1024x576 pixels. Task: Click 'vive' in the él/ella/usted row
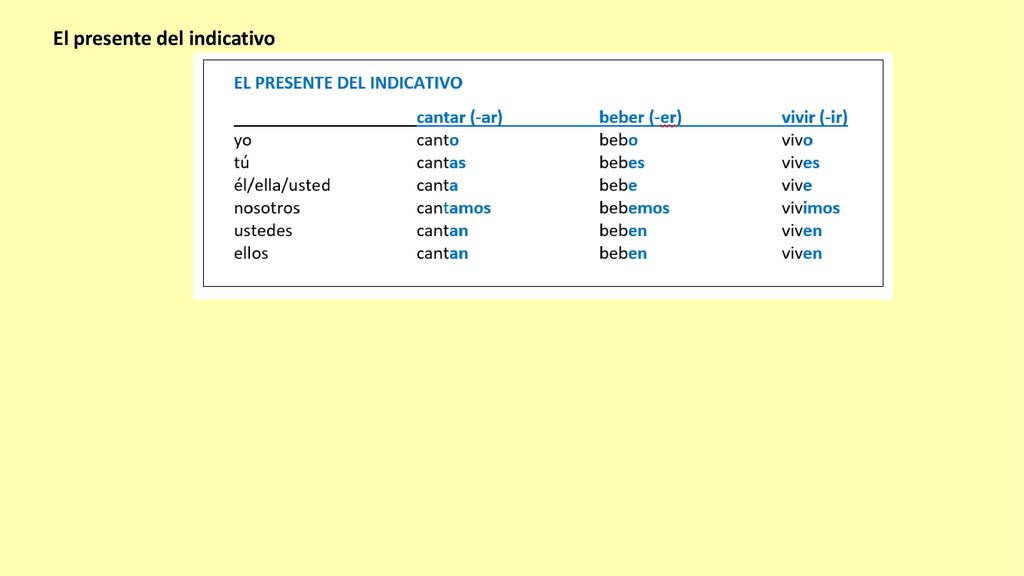[797, 185]
